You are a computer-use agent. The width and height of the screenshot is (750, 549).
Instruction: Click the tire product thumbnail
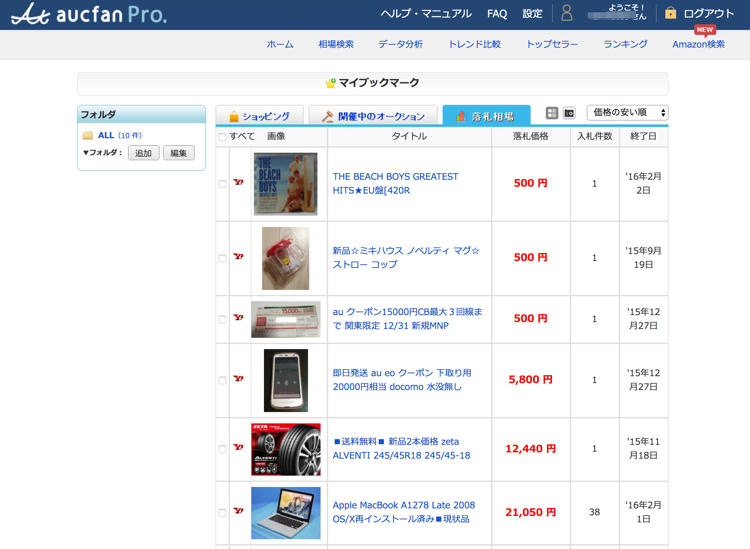(285, 449)
